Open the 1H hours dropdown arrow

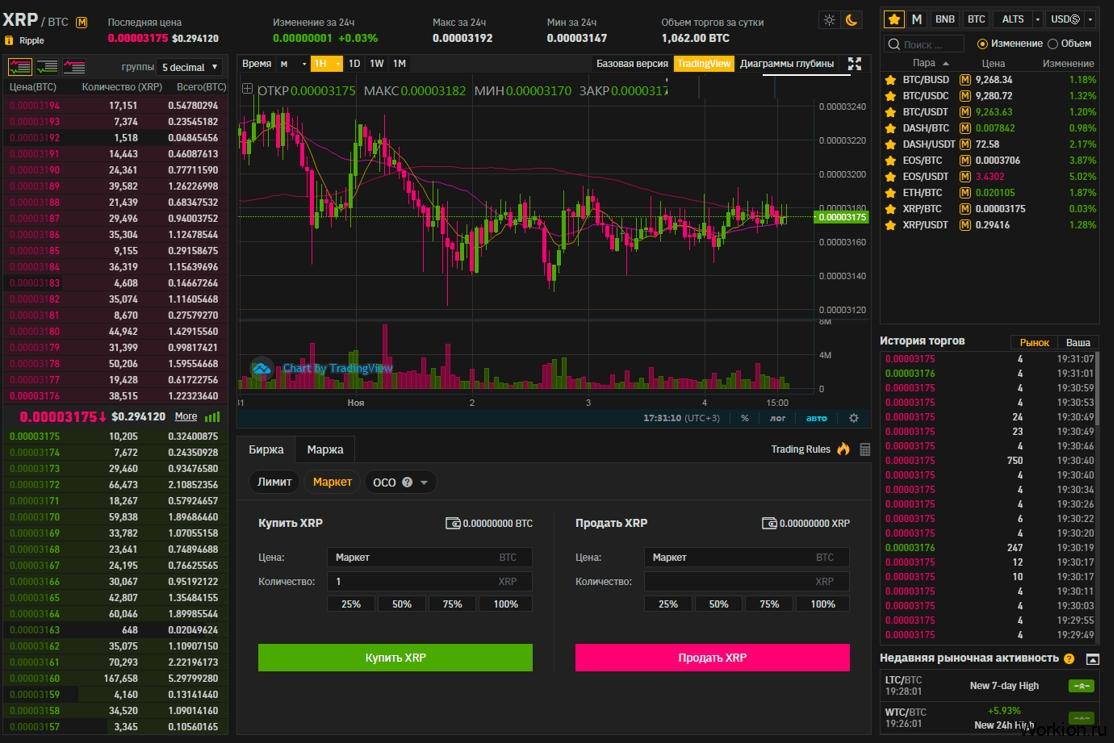click(x=337, y=64)
